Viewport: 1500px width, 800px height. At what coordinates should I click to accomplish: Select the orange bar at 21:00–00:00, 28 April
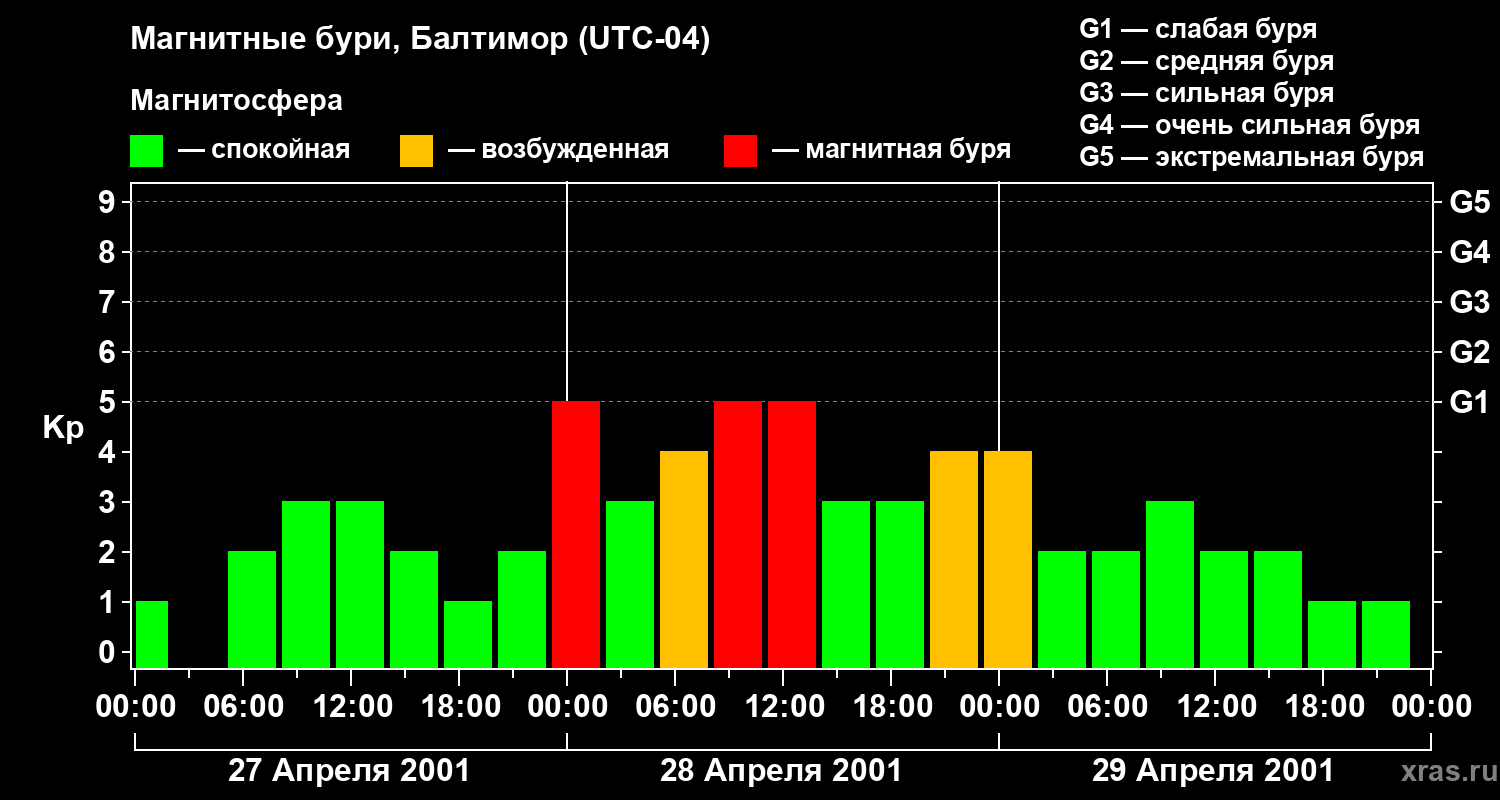(x=954, y=560)
